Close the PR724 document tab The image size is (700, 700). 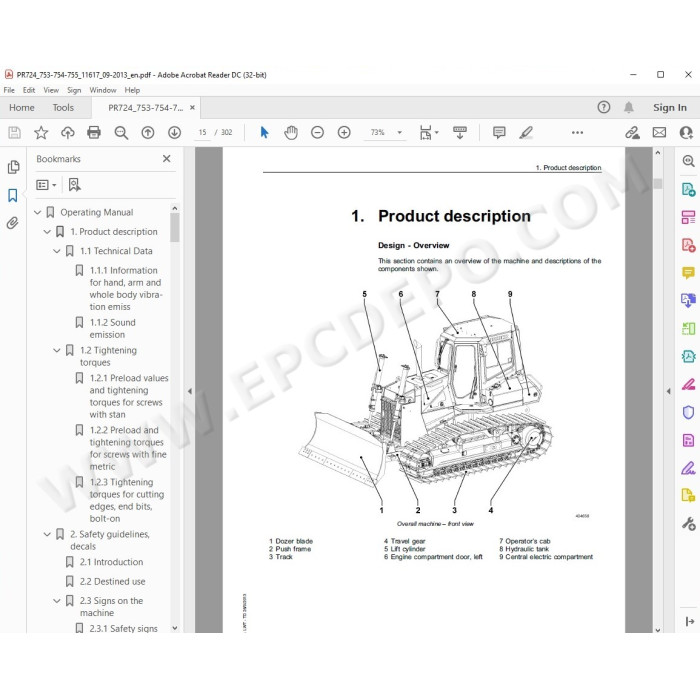pos(192,108)
